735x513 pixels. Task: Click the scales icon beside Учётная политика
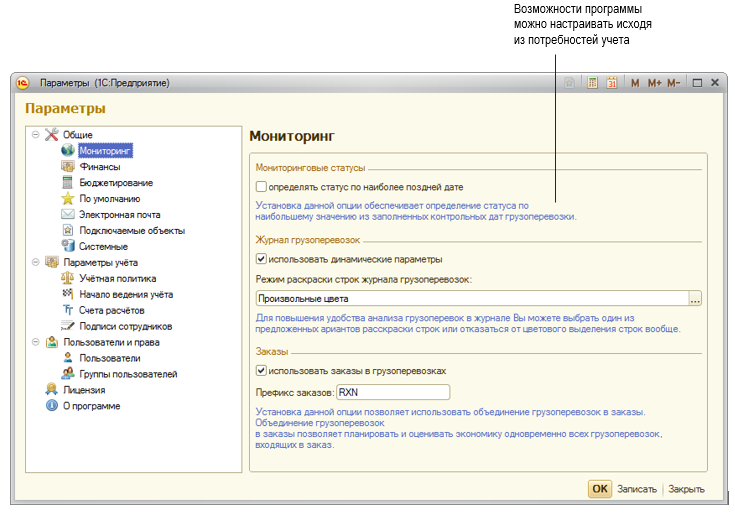coord(68,278)
